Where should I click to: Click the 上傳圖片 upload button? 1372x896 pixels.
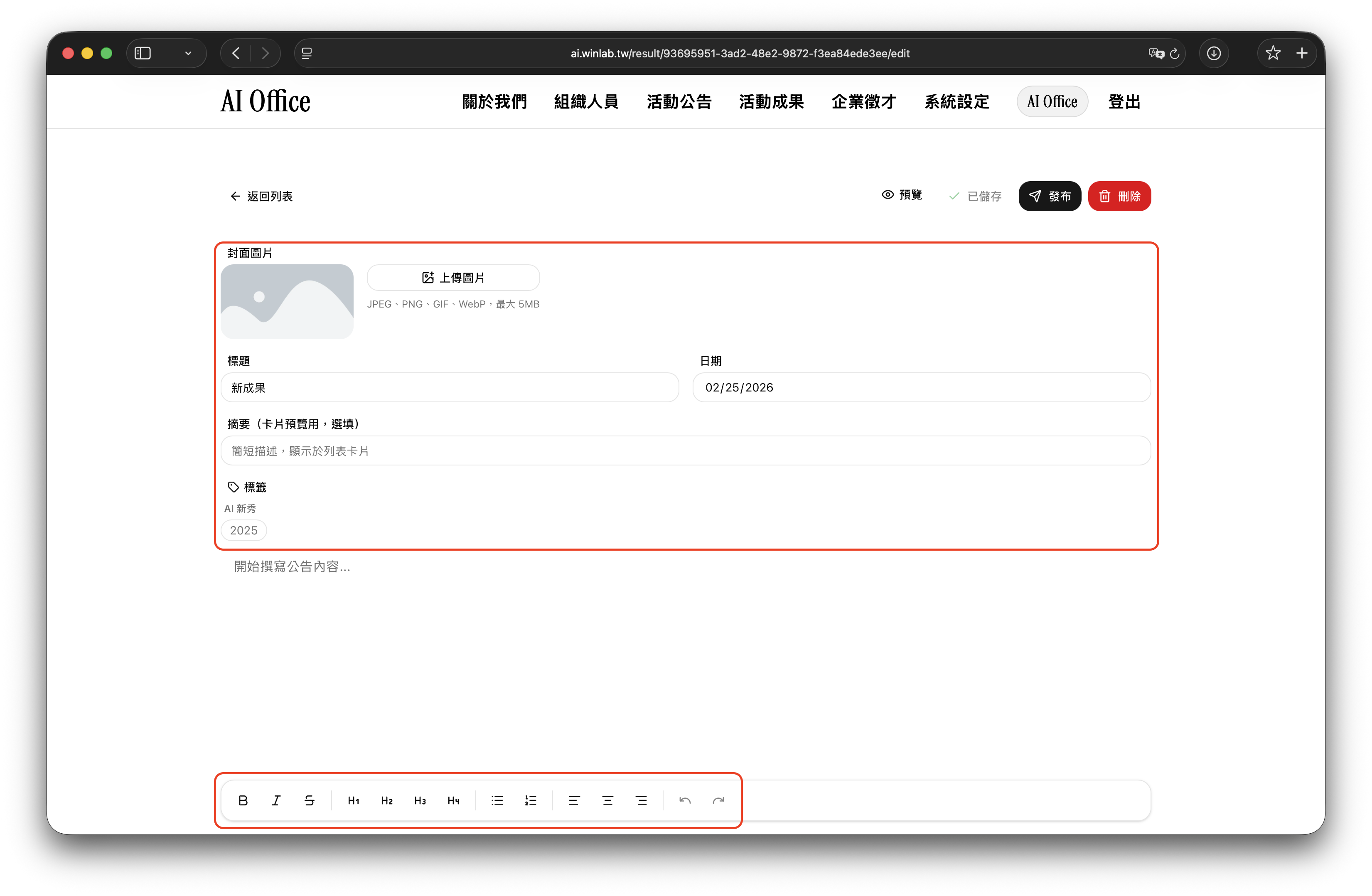coord(453,278)
